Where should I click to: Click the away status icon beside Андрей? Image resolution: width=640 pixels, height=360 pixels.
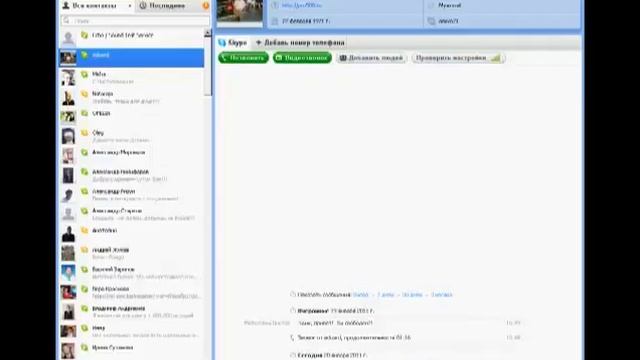(x=84, y=250)
